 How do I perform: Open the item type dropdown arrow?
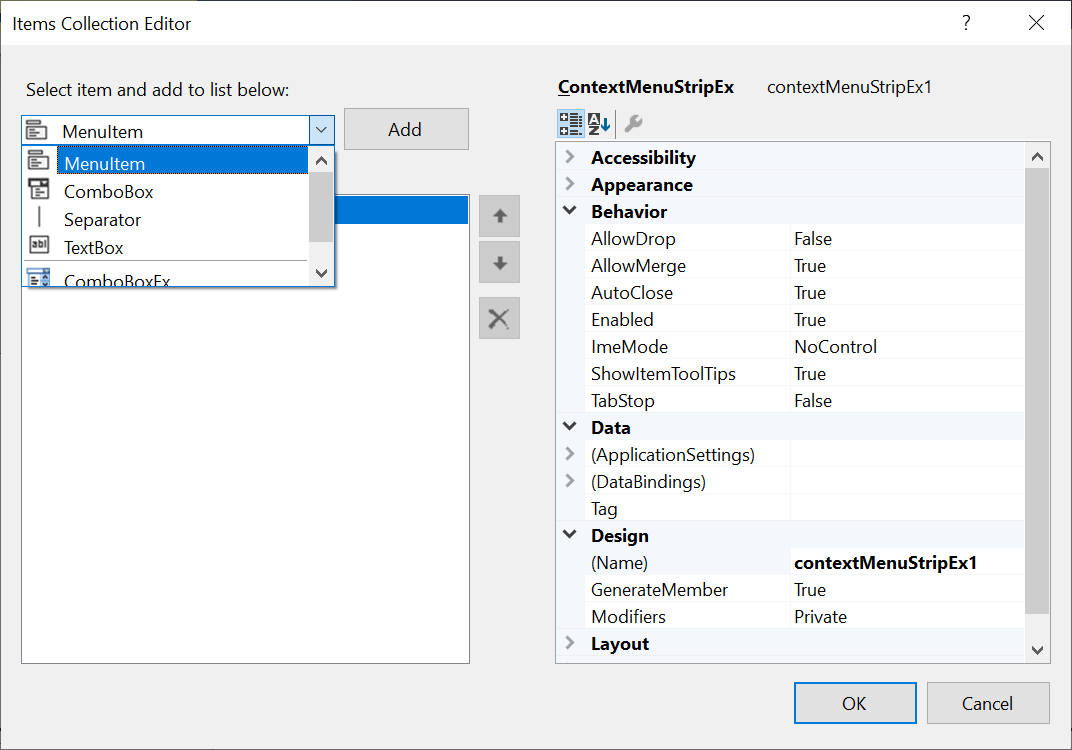pyautogui.click(x=322, y=129)
